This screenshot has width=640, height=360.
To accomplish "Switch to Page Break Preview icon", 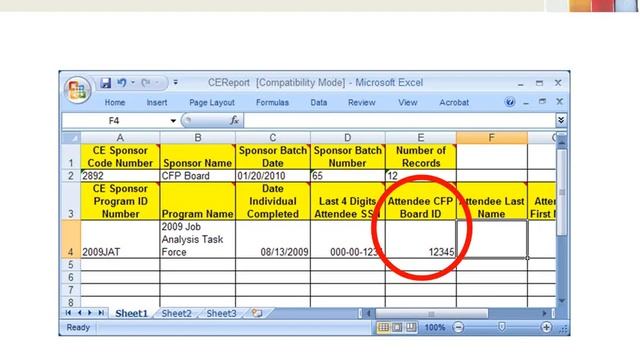I will point(411,327).
